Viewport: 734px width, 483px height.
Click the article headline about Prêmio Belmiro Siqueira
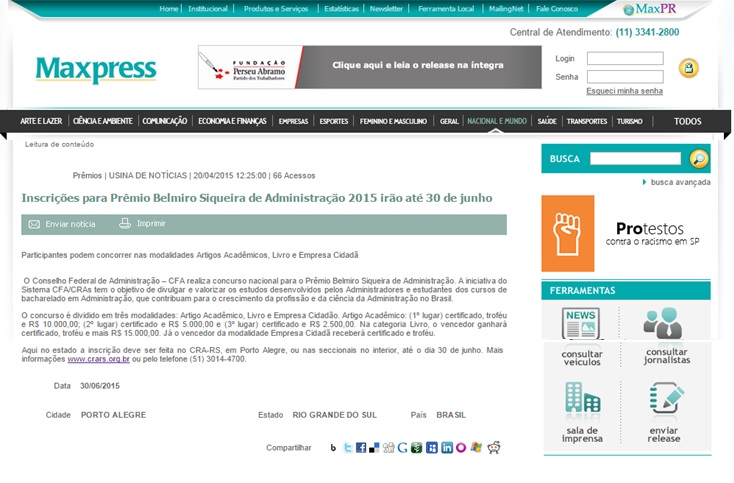pyautogui.click(x=257, y=198)
